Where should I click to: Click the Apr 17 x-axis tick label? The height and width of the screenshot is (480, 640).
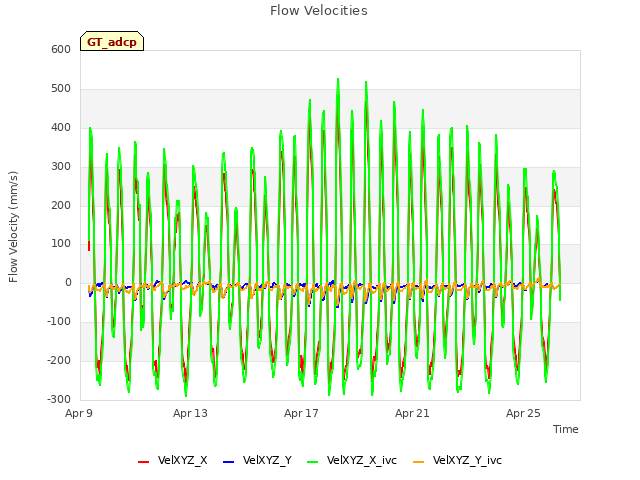pos(301,413)
